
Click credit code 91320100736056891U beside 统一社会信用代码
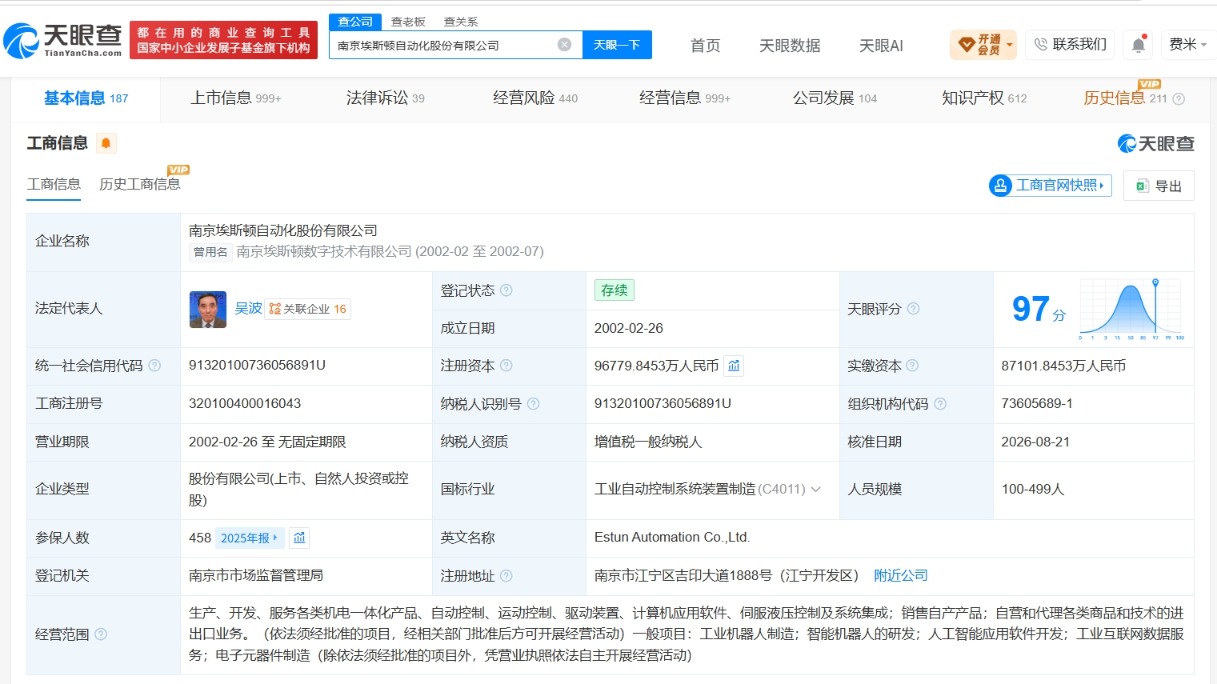257,366
